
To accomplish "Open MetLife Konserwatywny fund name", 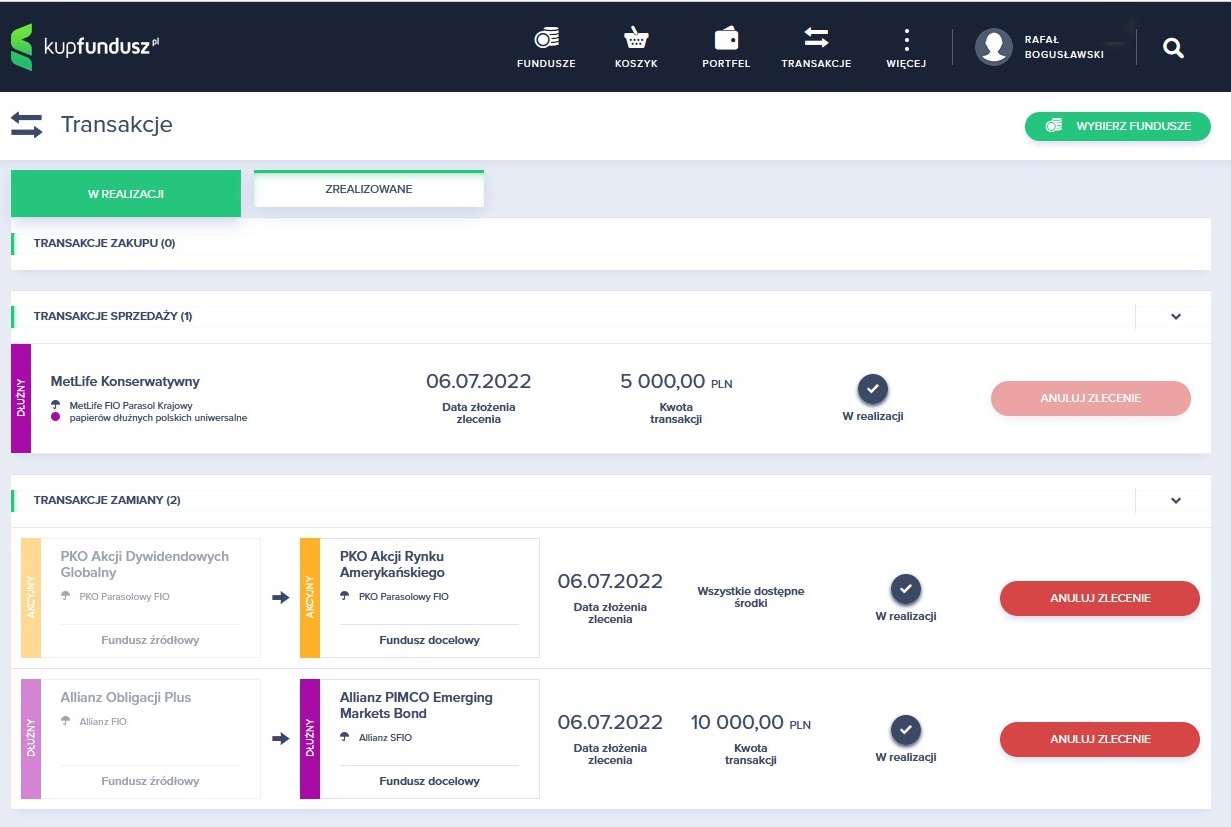I will pyautogui.click(x=125, y=381).
